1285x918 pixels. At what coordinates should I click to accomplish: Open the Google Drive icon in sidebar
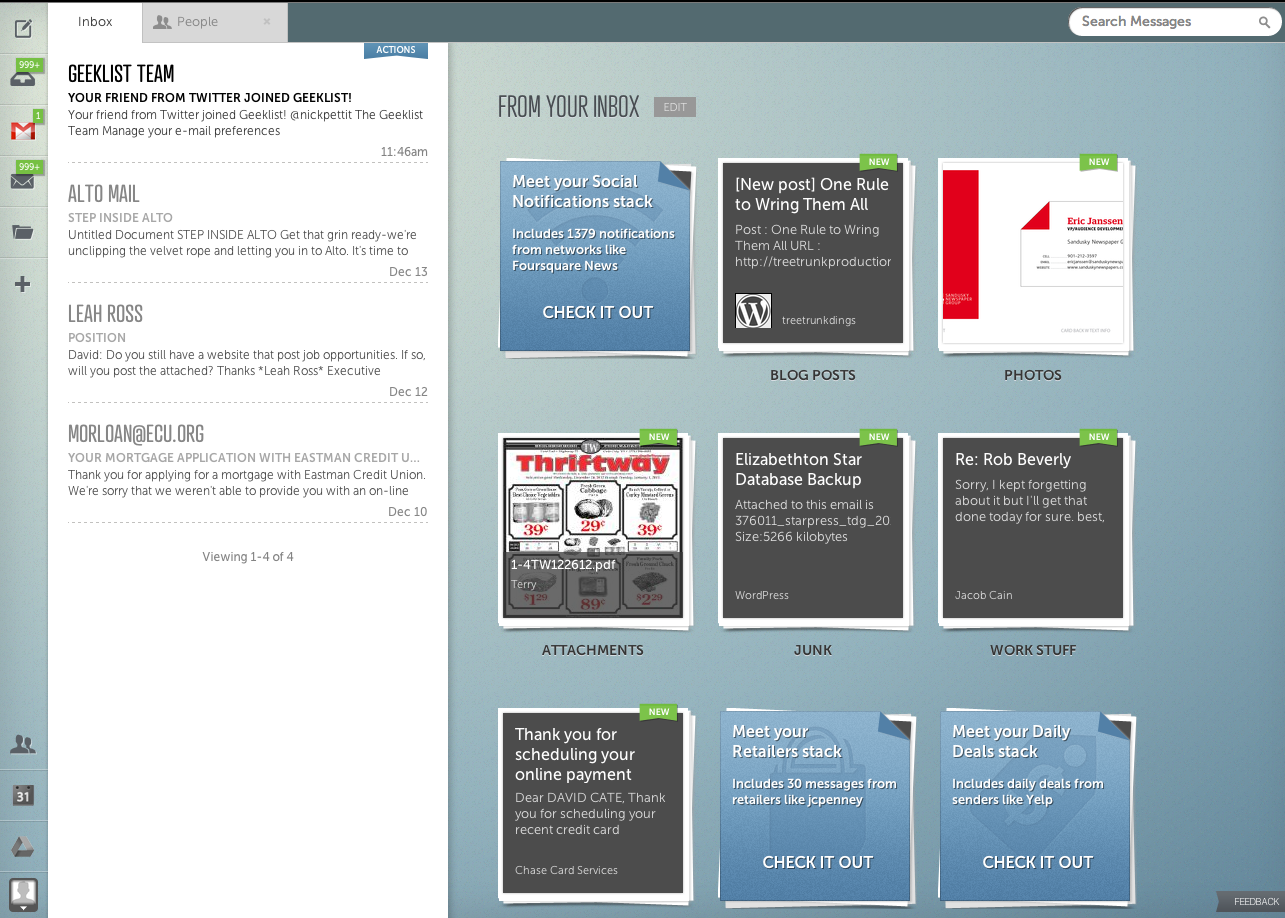[23, 847]
